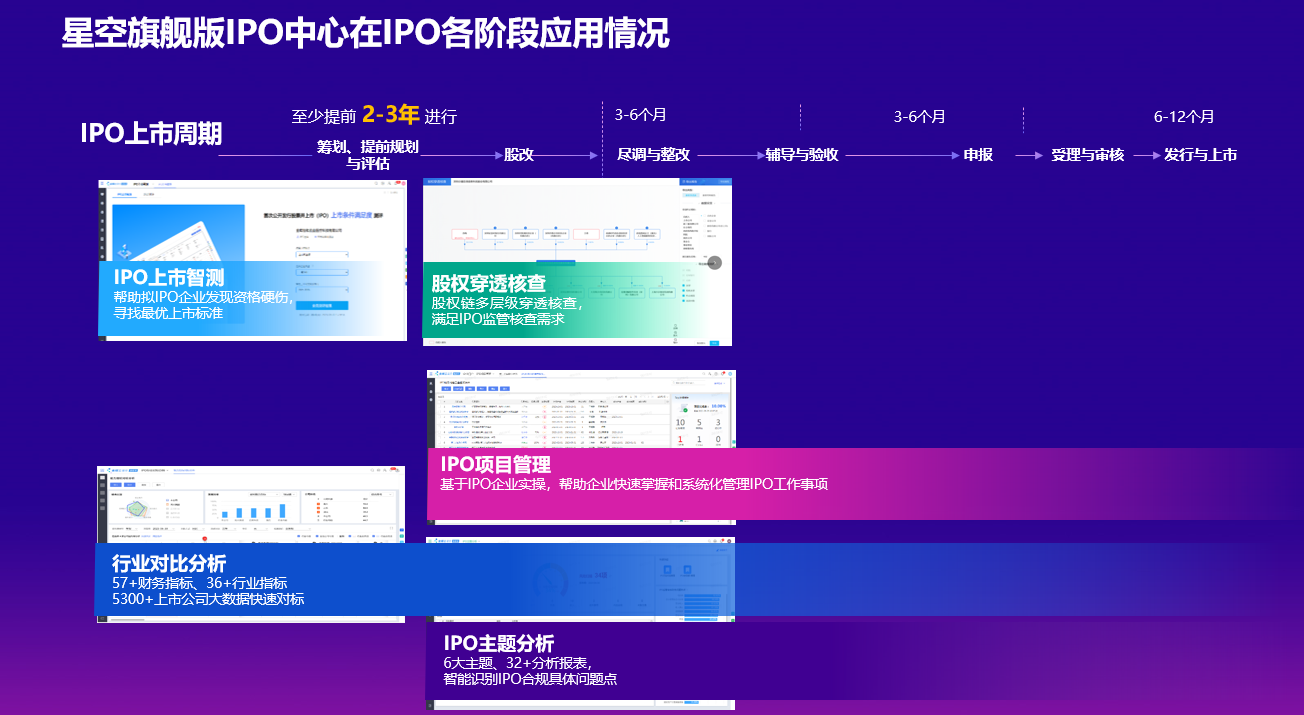Image resolution: width=1304 pixels, height=715 pixels.
Task: Open the IPO上市智测 feature banner
Action: tap(240, 297)
